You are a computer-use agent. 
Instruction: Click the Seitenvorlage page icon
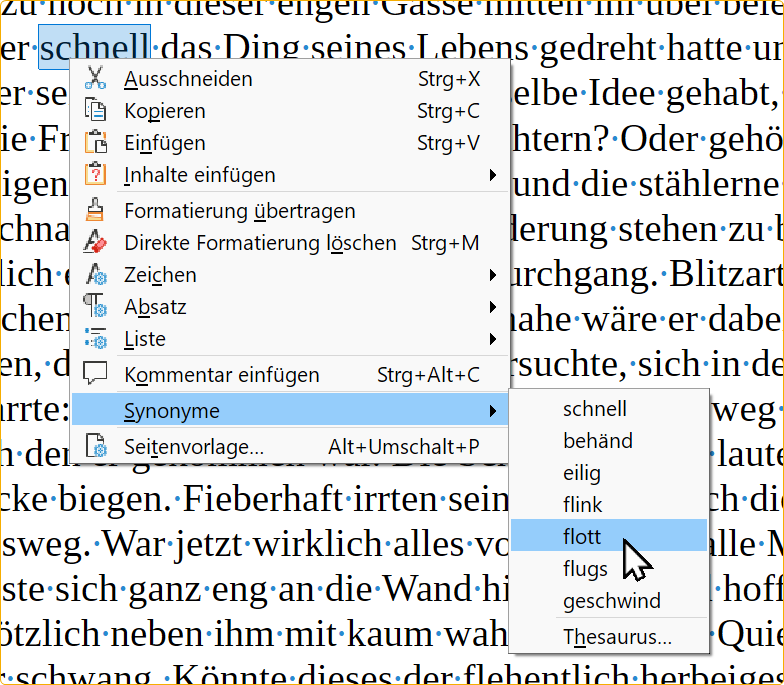point(96,447)
